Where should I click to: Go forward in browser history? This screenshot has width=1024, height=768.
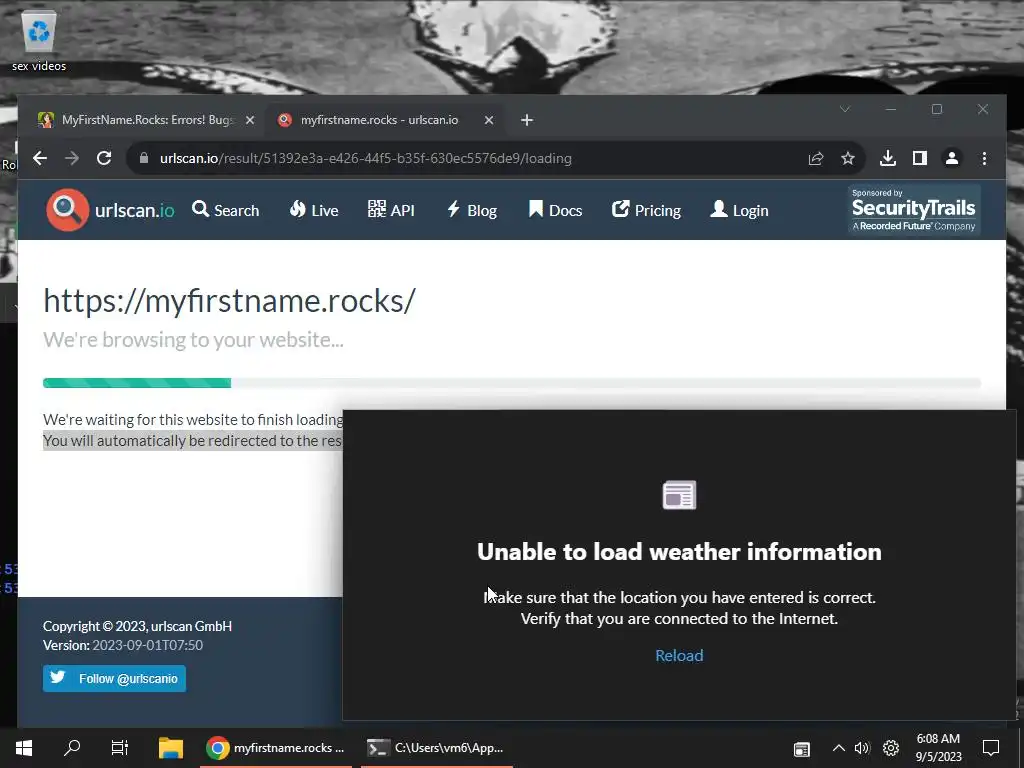click(x=72, y=158)
